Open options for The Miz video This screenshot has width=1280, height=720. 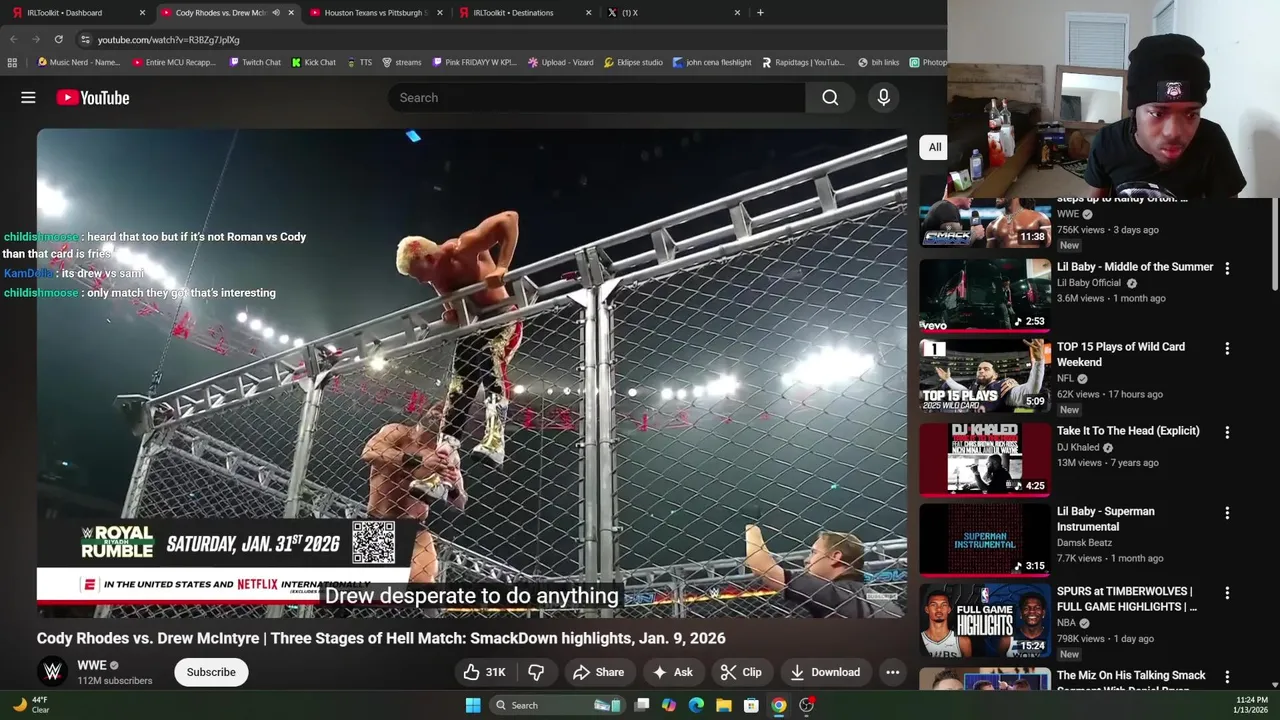(x=1227, y=676)
